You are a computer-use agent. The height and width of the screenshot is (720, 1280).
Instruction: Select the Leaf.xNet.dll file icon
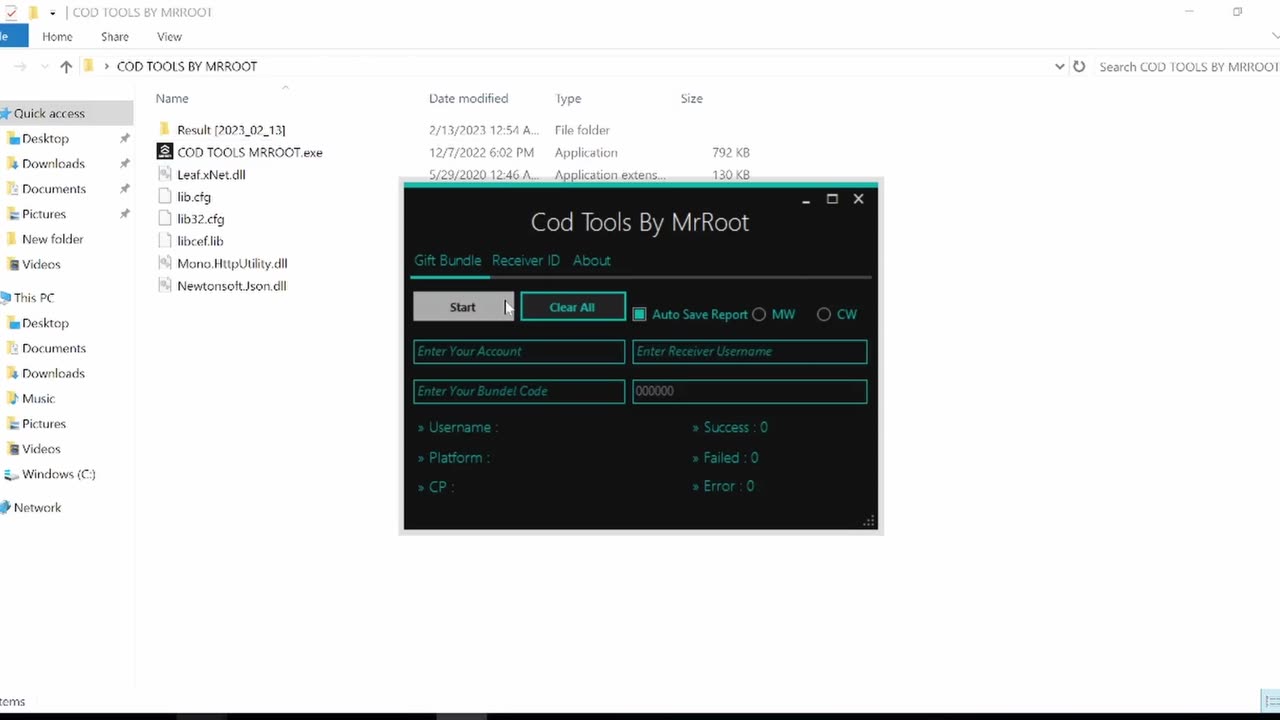165,174
